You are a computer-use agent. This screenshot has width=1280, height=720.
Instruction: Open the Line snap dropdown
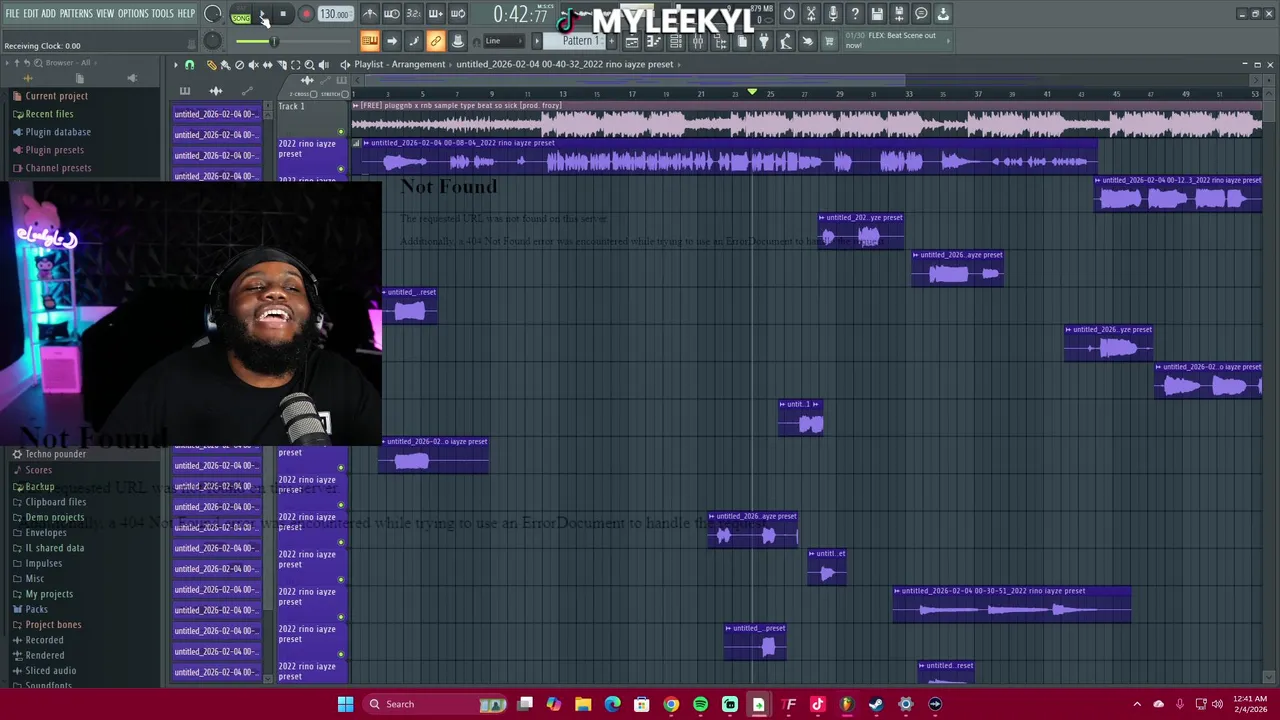[x=505, y=41]
